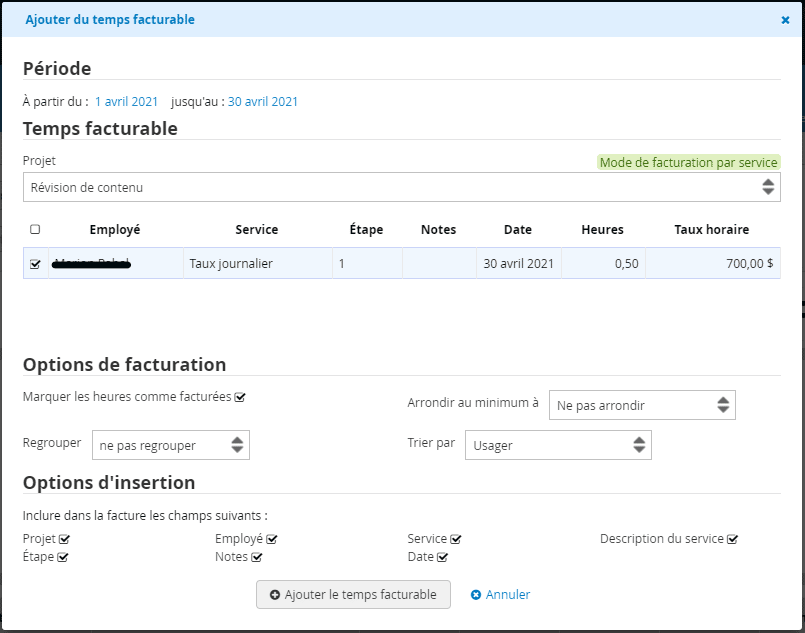Toggle Description du service checkbox
This screenshot has width=805, height=633.
coord(733,539)
